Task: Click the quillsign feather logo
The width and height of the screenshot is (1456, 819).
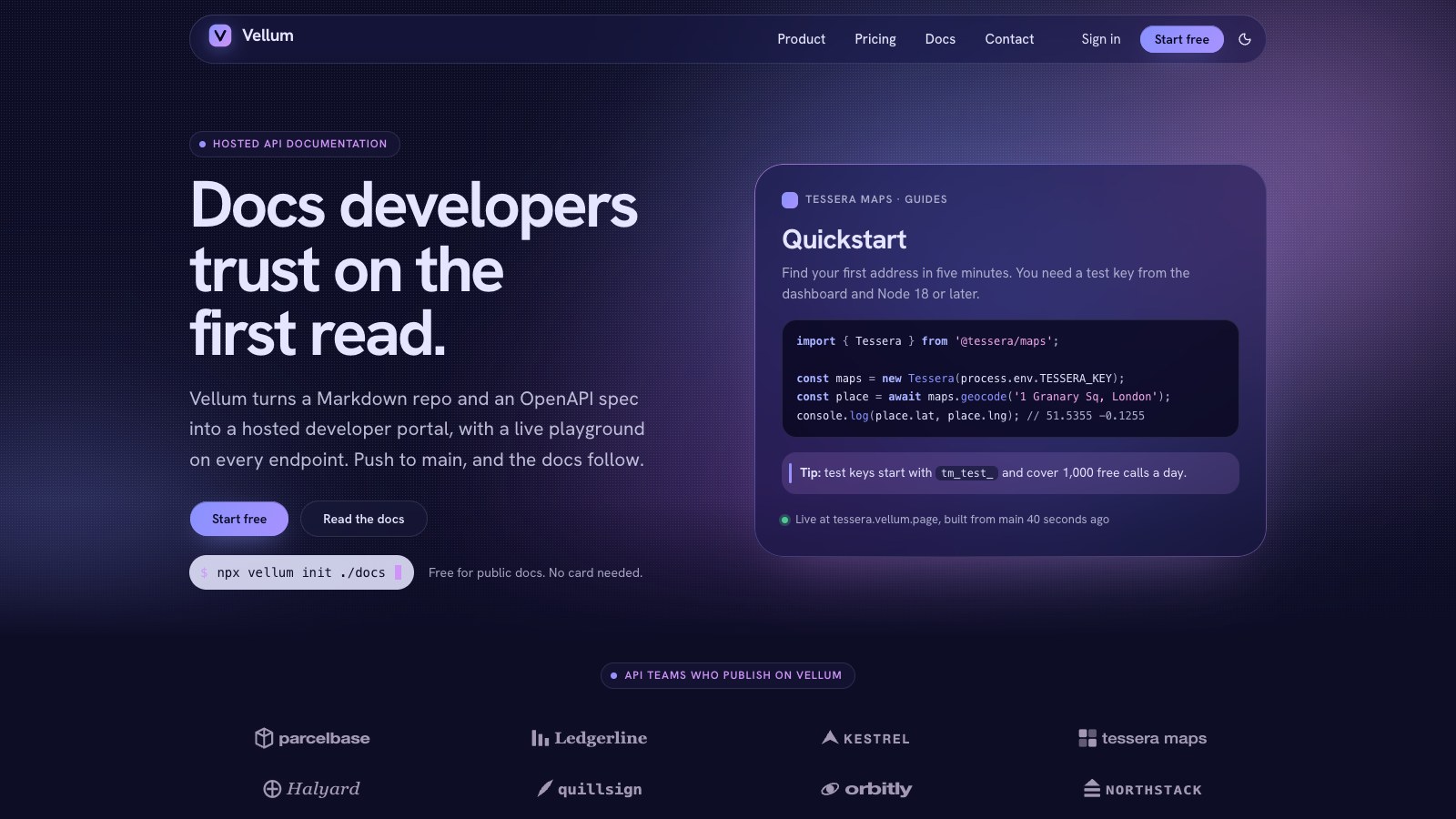Action: pyautogui.click(x=545, y=789)
